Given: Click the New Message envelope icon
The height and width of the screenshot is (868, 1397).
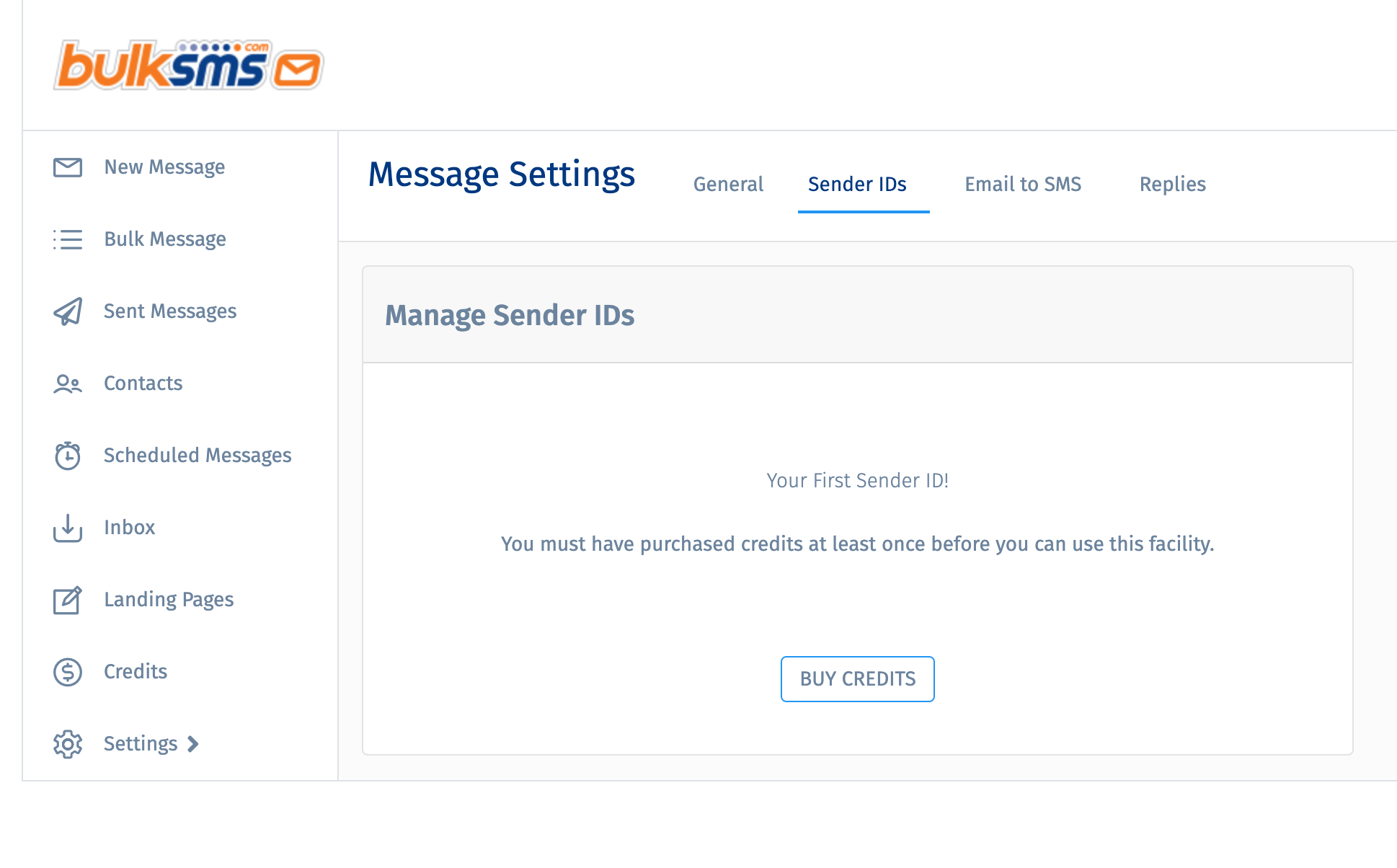Looking at the screenshot, I should 68,167.
